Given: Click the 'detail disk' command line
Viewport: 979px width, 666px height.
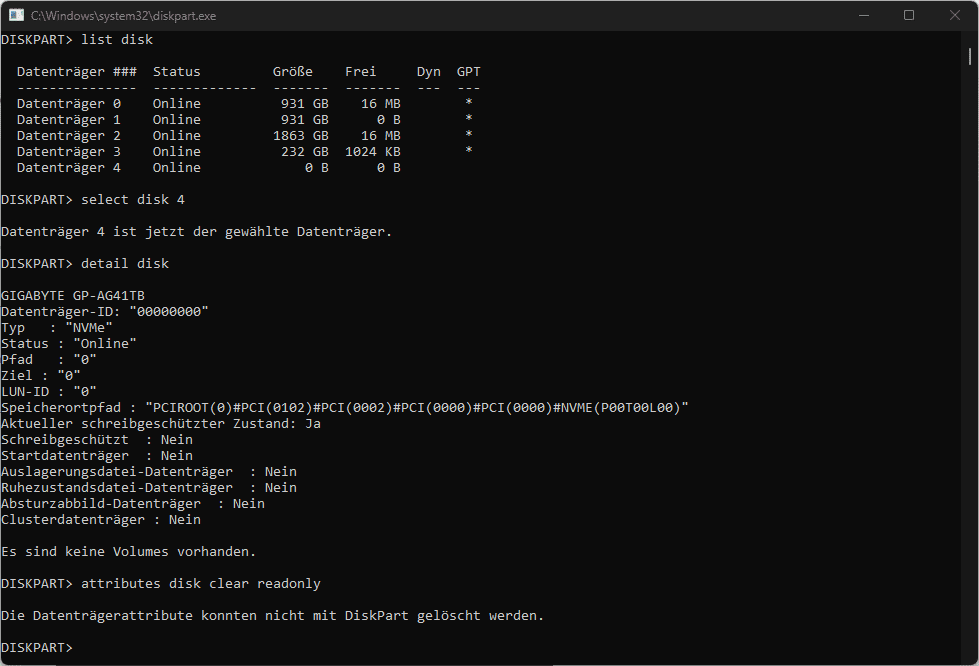Looking at the screenshot, I should [85, 263].
